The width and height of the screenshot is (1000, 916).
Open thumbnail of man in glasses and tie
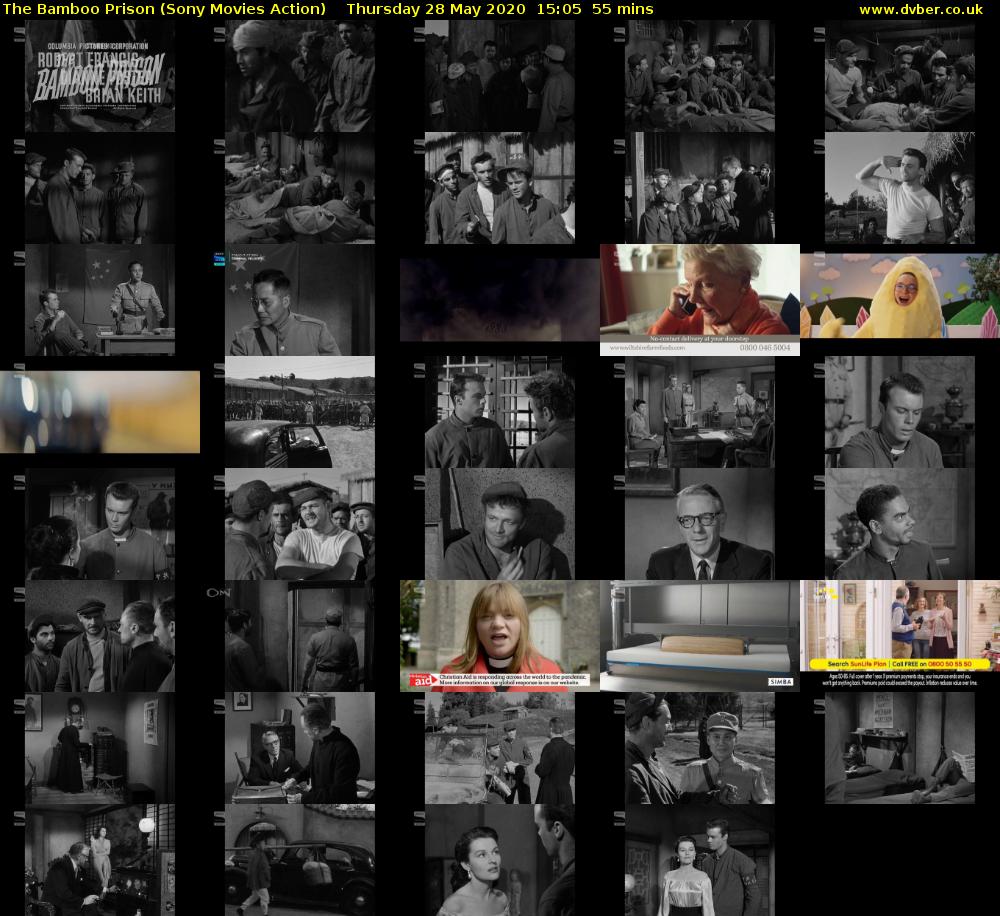coord(700,524)
